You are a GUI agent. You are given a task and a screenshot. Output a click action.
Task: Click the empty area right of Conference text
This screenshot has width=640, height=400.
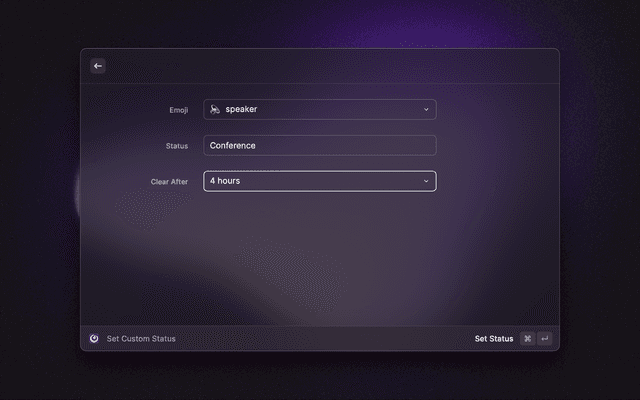click(x=350, y=145)
